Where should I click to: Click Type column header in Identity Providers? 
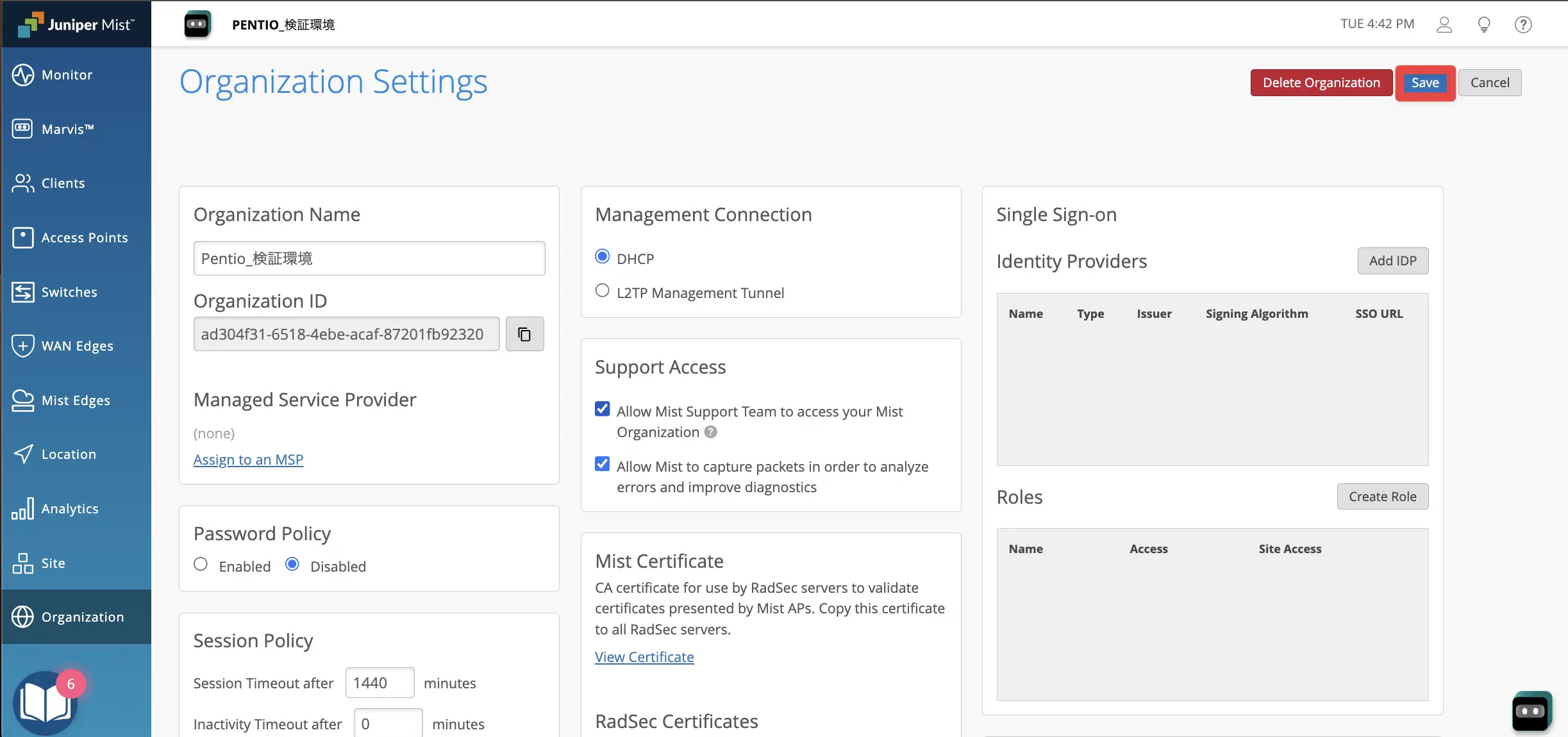[1090, 313]
